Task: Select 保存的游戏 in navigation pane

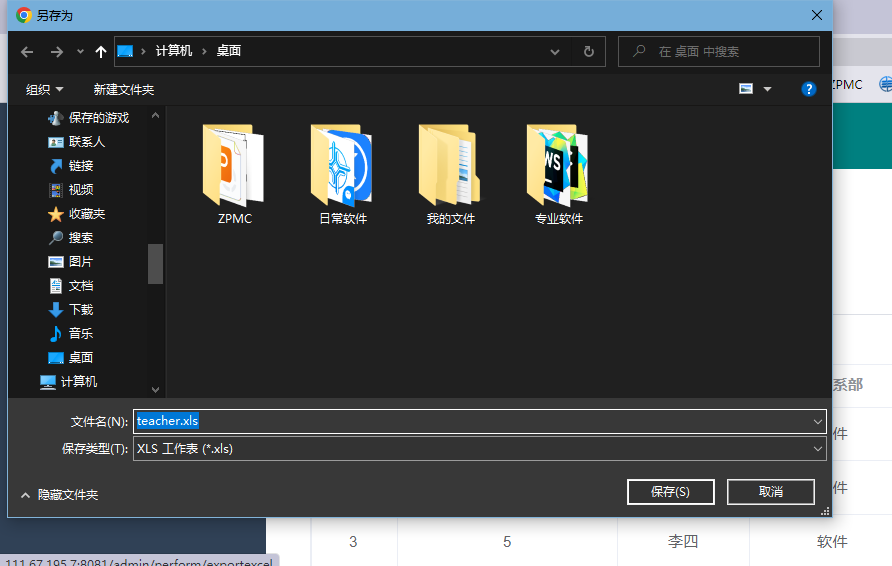Action: click(x=89, y=118)
